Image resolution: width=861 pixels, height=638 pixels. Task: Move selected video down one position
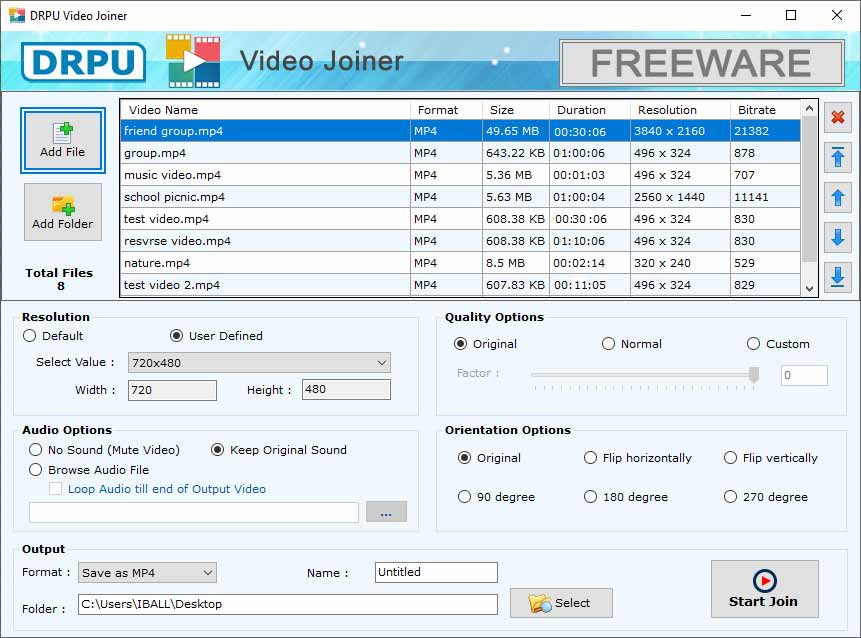[x=837, y=238]
